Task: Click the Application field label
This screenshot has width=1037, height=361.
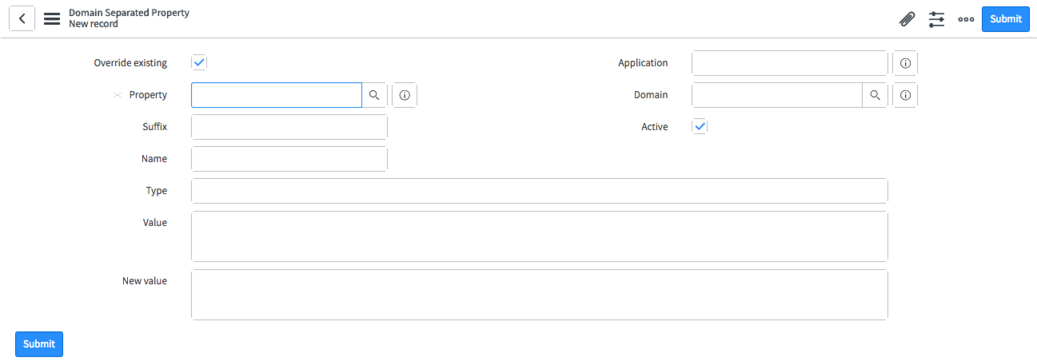Action: pos(643,63)
